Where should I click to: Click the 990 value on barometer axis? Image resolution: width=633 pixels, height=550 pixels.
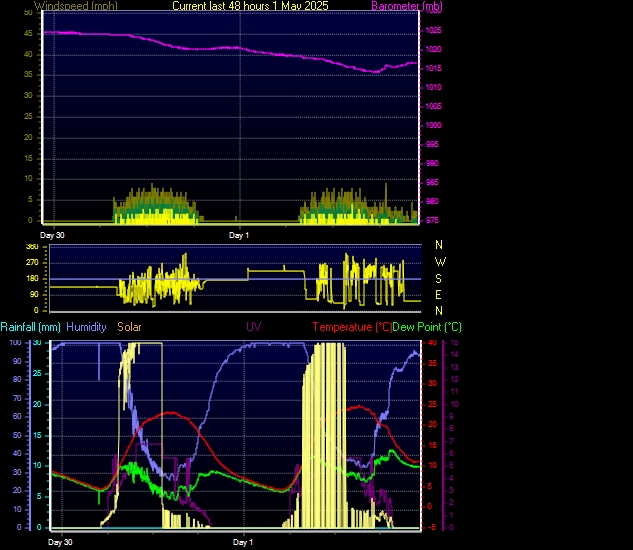[432, 163]
